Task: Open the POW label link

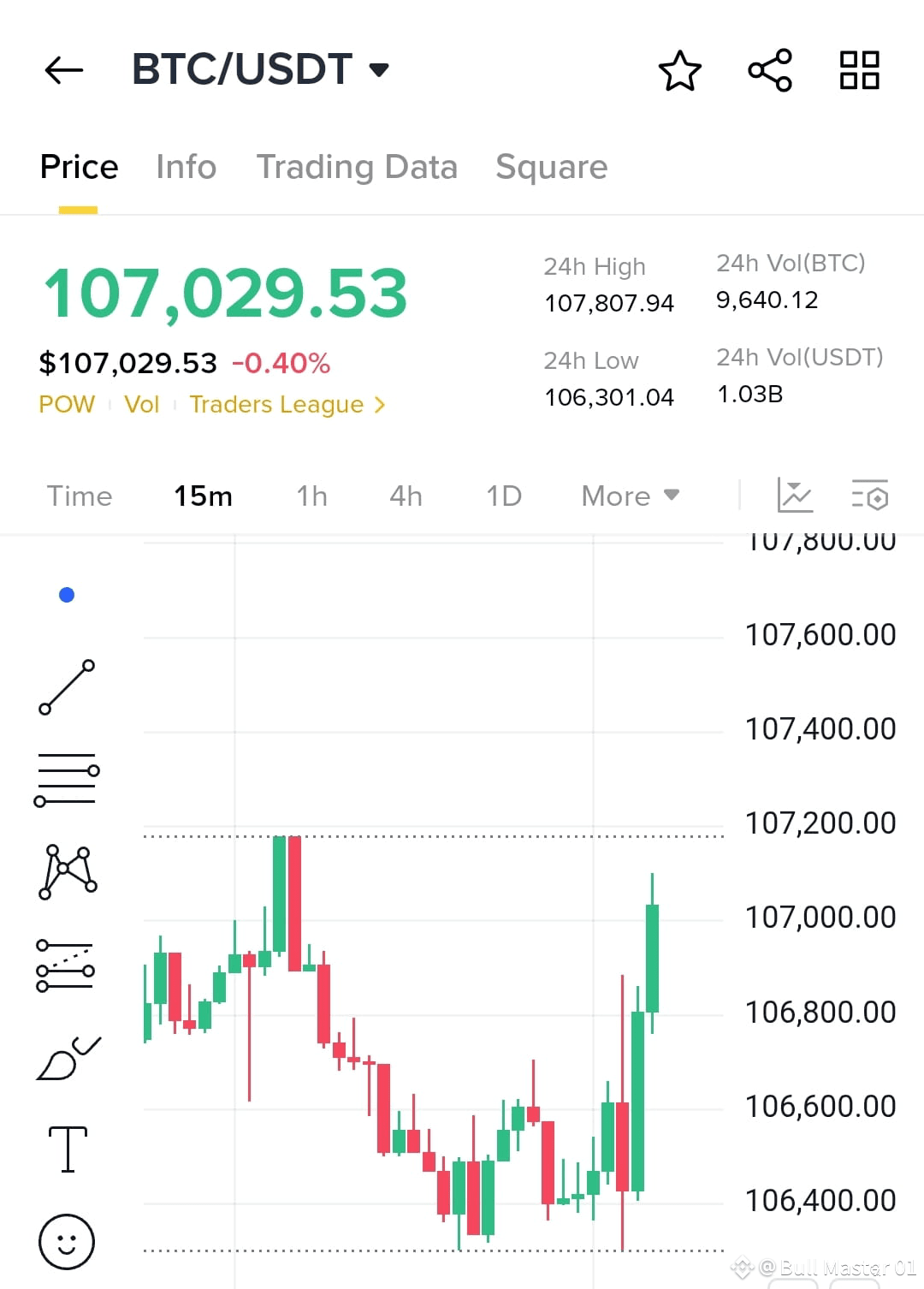Action: point(67,404)
